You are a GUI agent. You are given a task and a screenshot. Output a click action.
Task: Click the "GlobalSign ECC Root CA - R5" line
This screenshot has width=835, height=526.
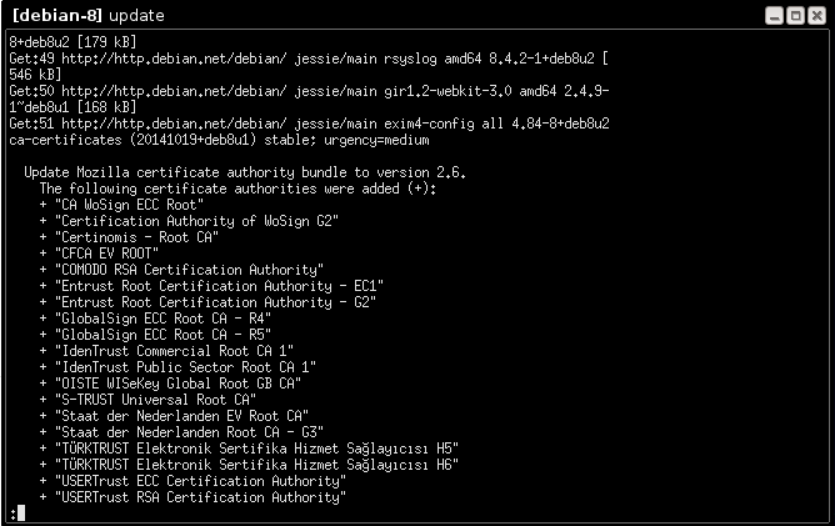click(x=162, y=335)
